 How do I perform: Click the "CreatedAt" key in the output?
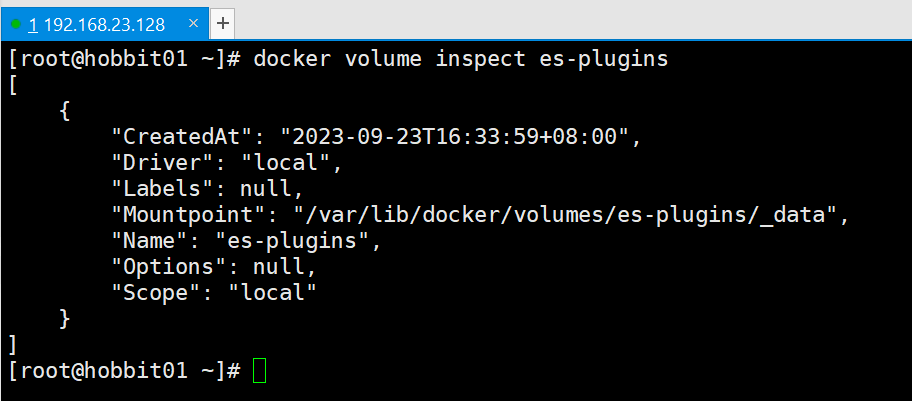(x=188, y=136)
